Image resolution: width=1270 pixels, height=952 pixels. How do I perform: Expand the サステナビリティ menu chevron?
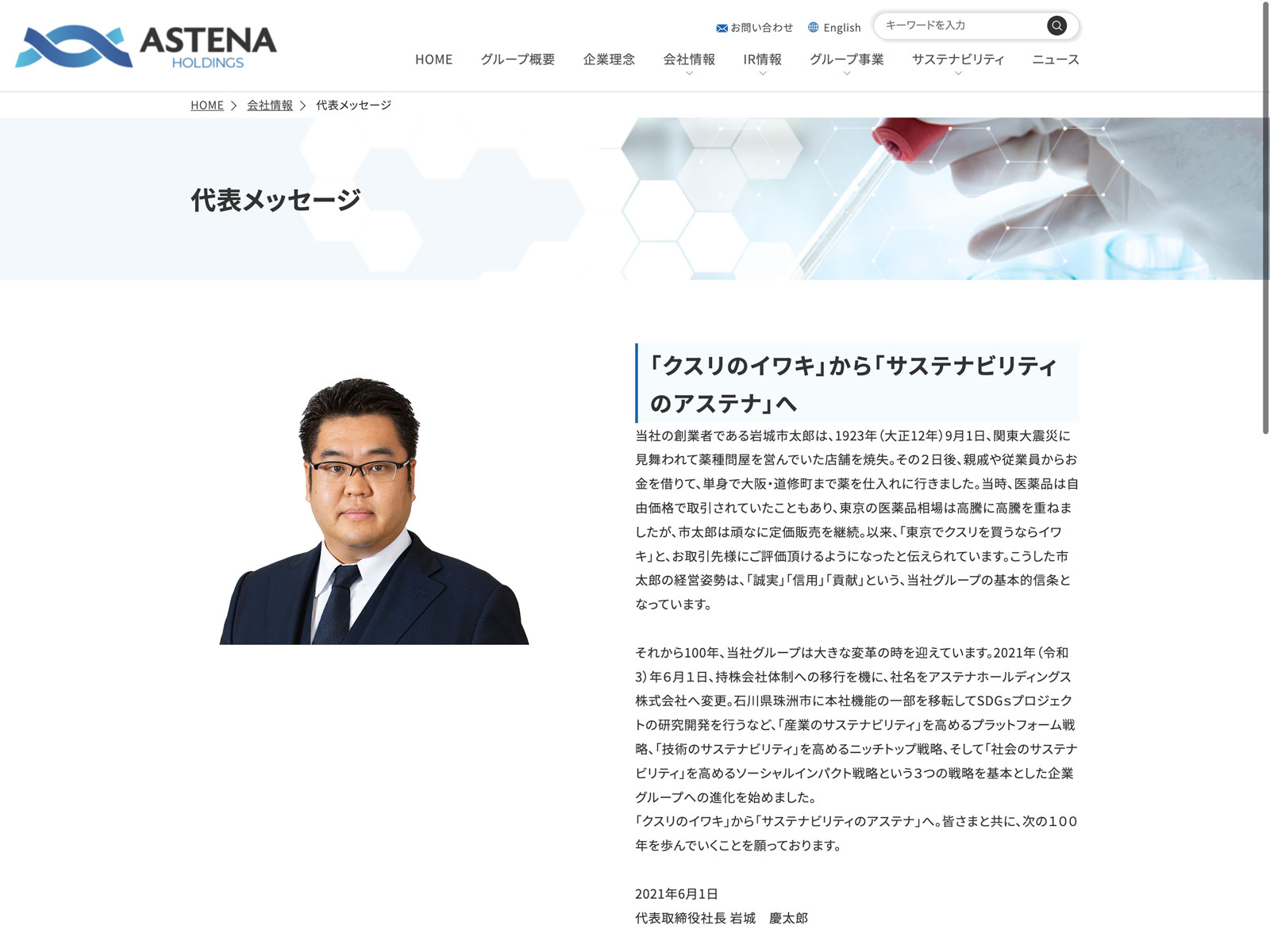tap(958, 74)
